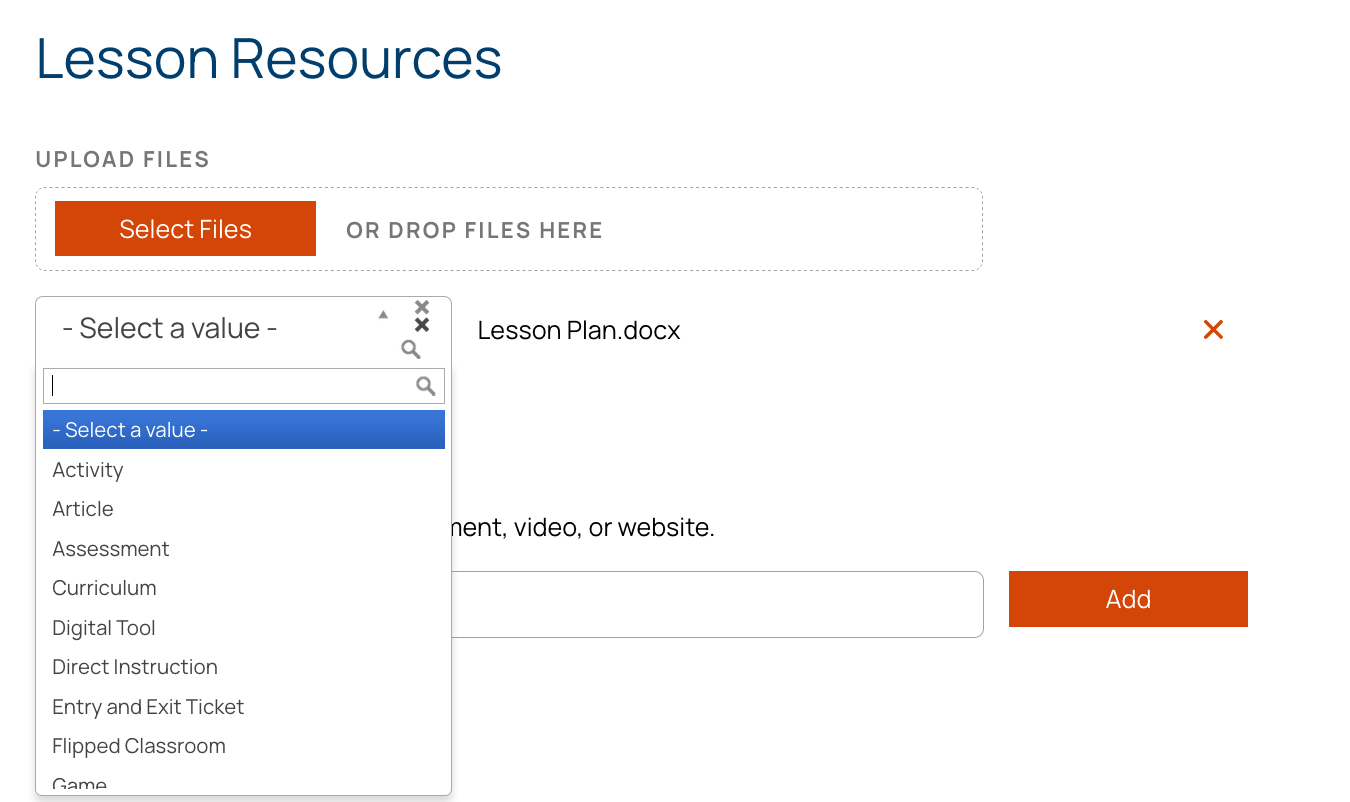Click the orange X beside Lesson Plan.docx

point(1213,330)
